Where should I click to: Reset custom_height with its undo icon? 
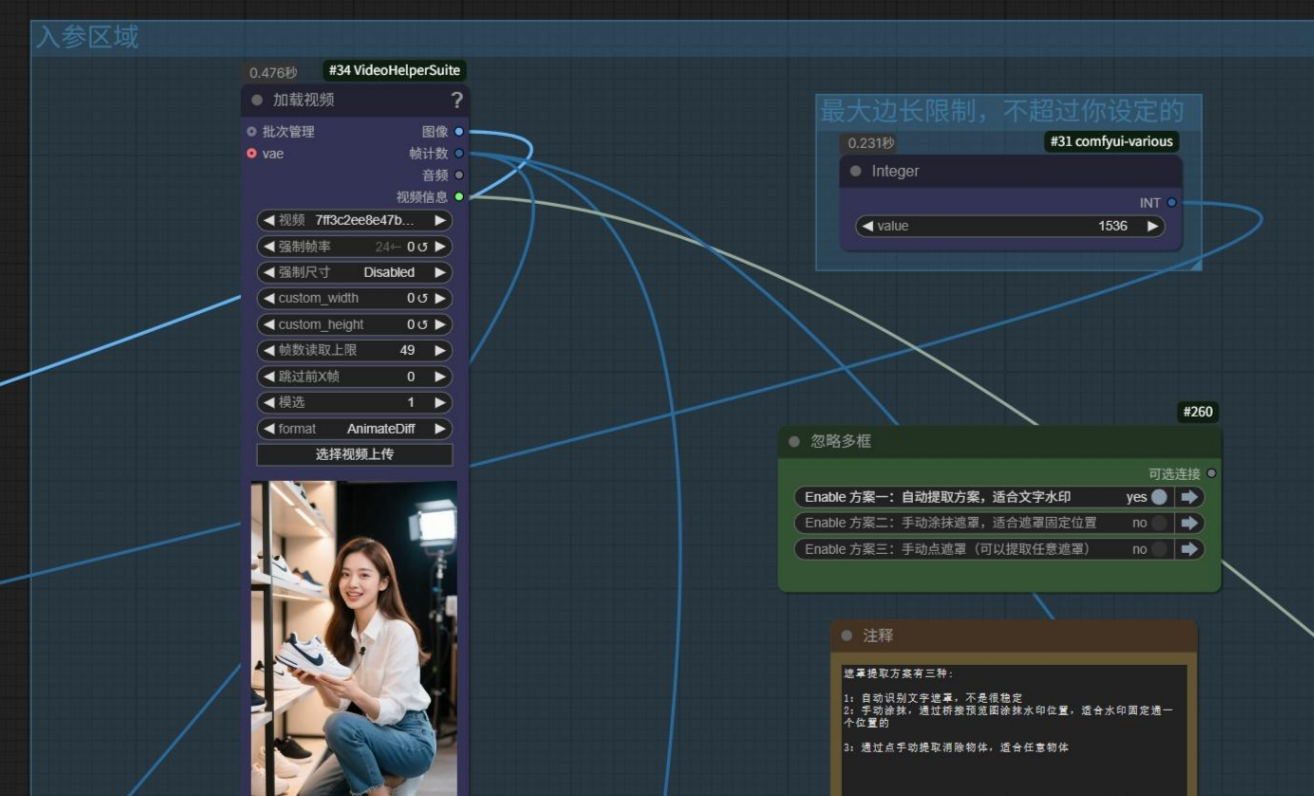click(423, 324)
